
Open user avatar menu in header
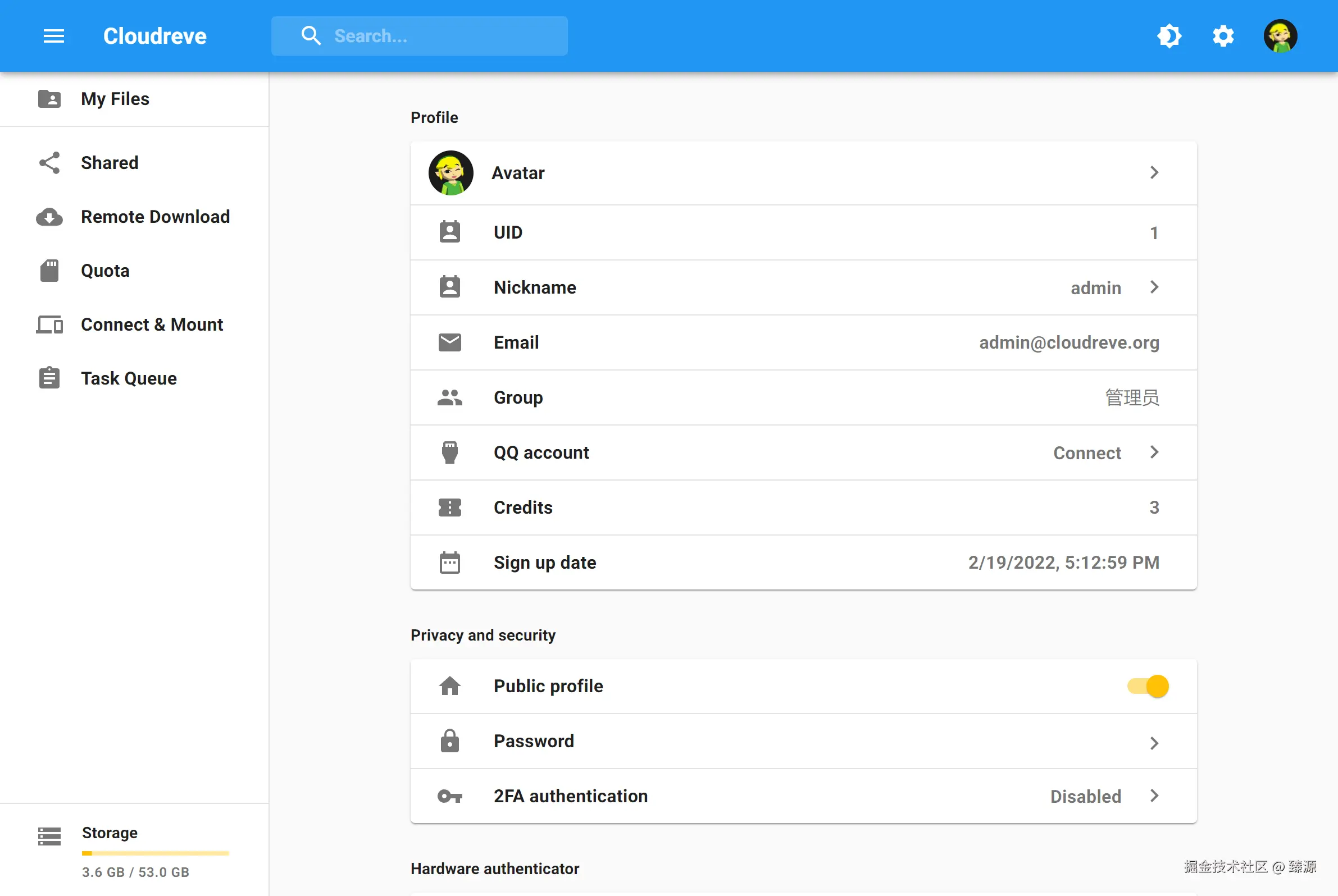[1280, 36]
